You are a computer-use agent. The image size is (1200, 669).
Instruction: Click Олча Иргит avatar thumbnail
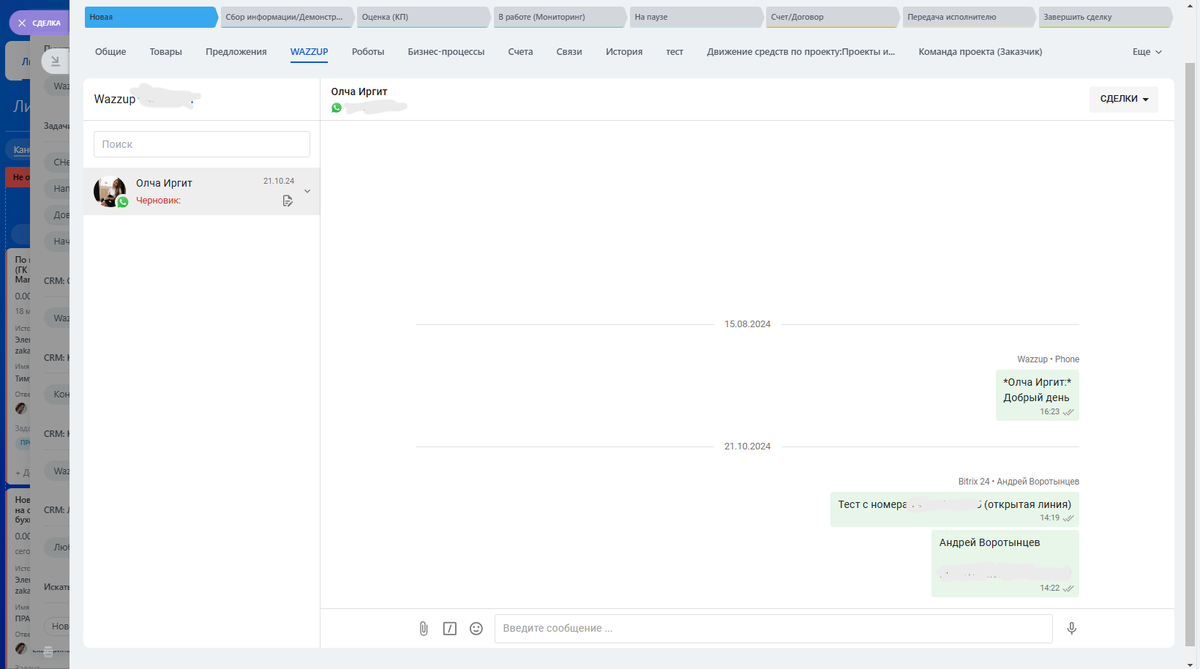(x=109, y=191)
